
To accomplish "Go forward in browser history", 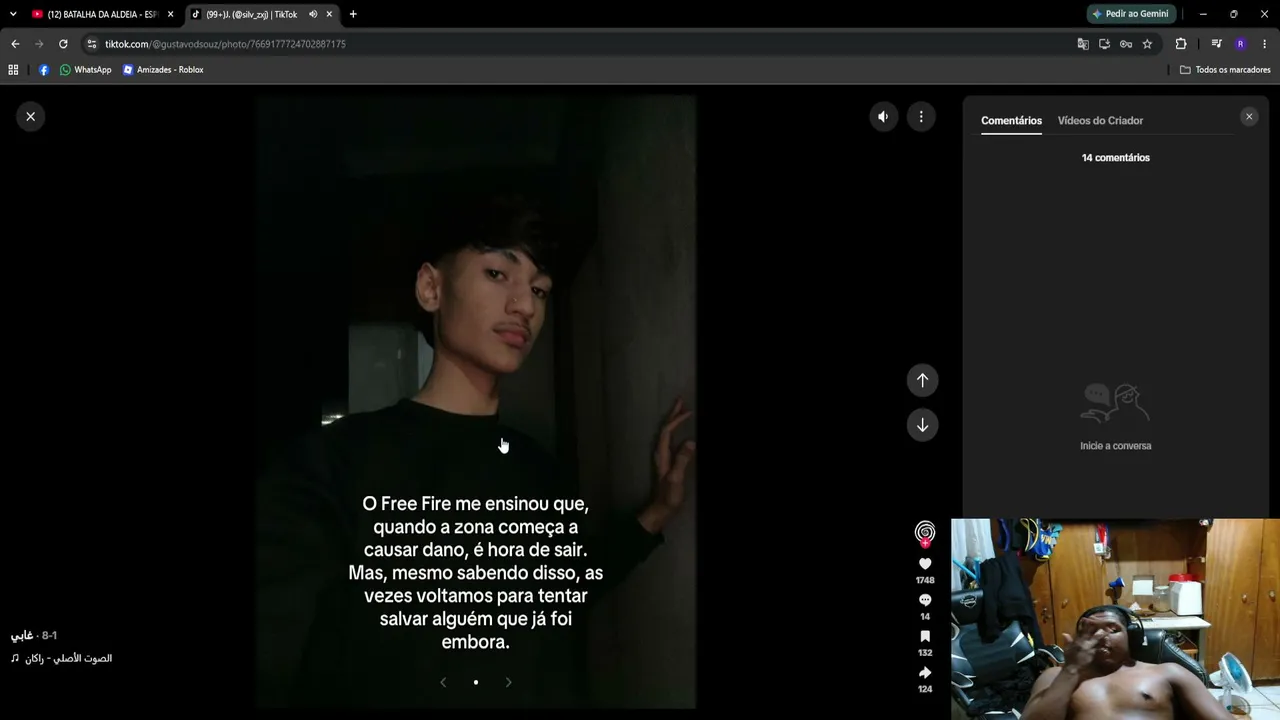I will pyautogui.click(x=39, y=44).
